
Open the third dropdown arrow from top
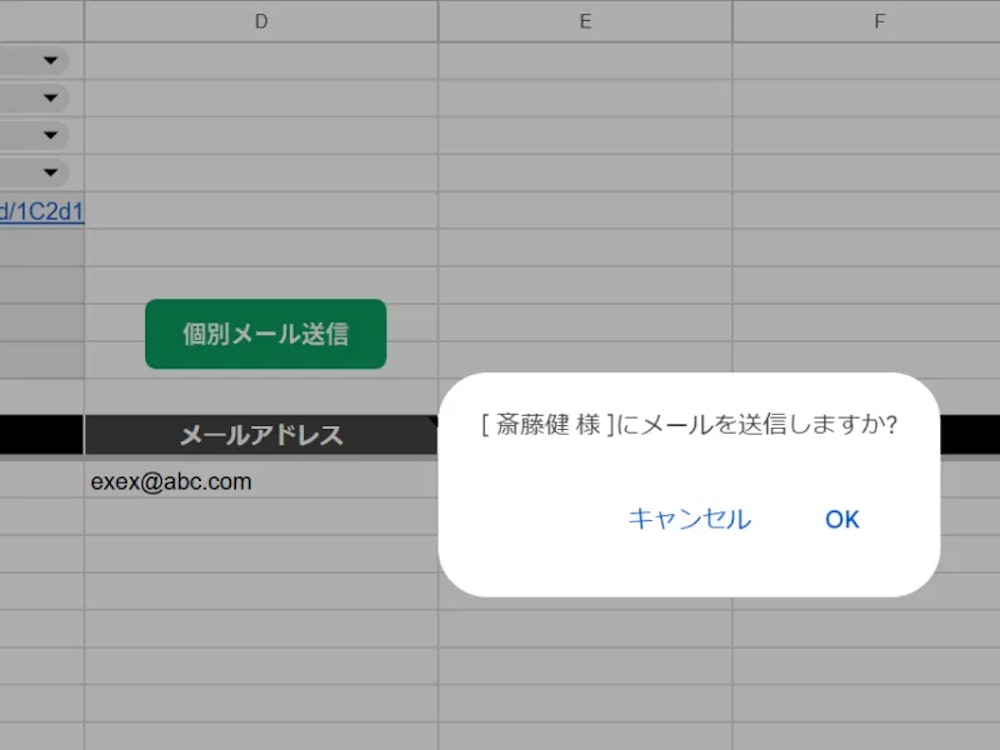tap(50, 135)
